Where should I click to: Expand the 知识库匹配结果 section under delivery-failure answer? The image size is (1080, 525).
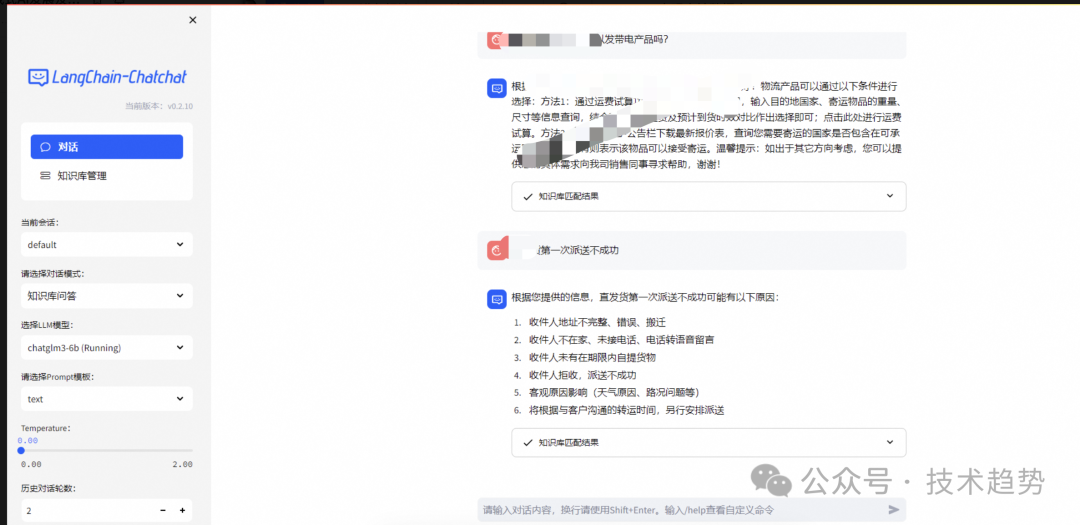pos(709,442)
